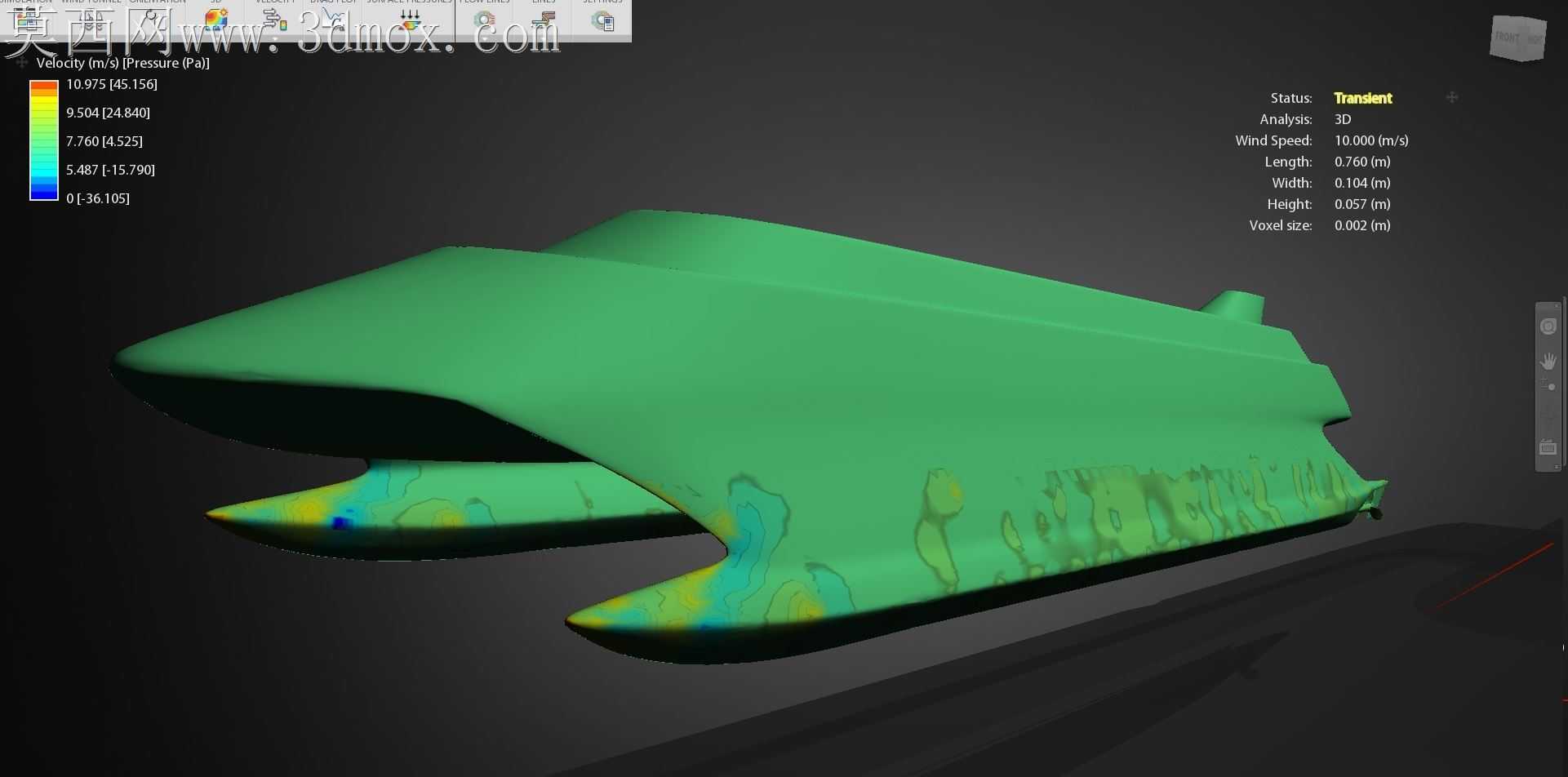Click the Wind Speed value '10.000 (m/s)'

1371,140
